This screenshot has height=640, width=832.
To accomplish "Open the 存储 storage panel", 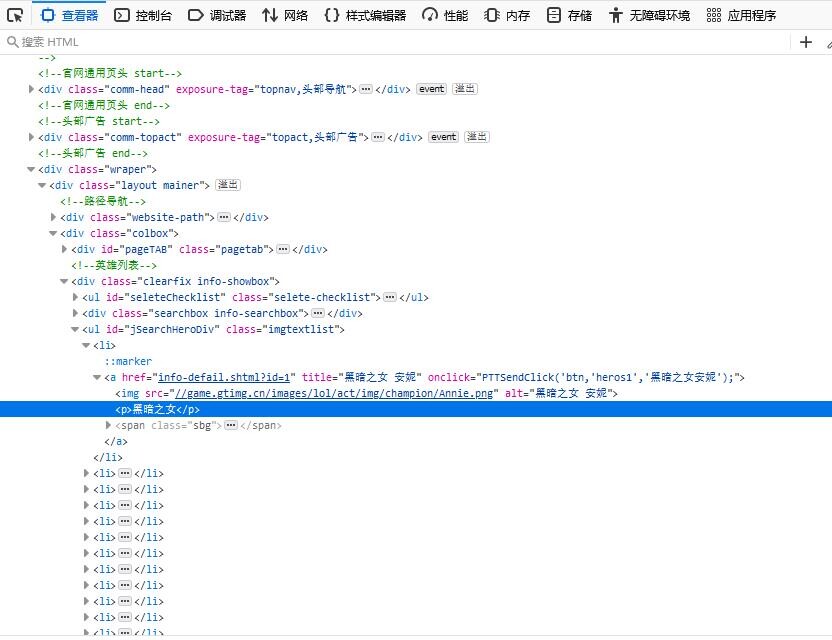I will tap(569, 15).
